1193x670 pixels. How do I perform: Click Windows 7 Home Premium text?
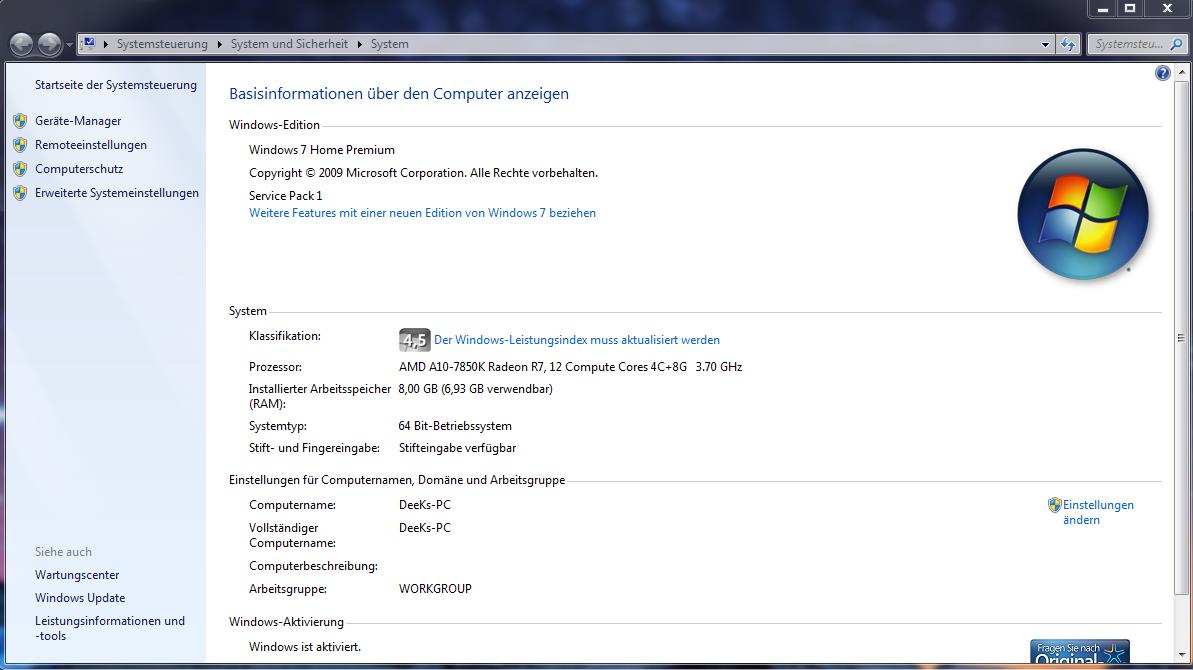click(x=322, y=150)
